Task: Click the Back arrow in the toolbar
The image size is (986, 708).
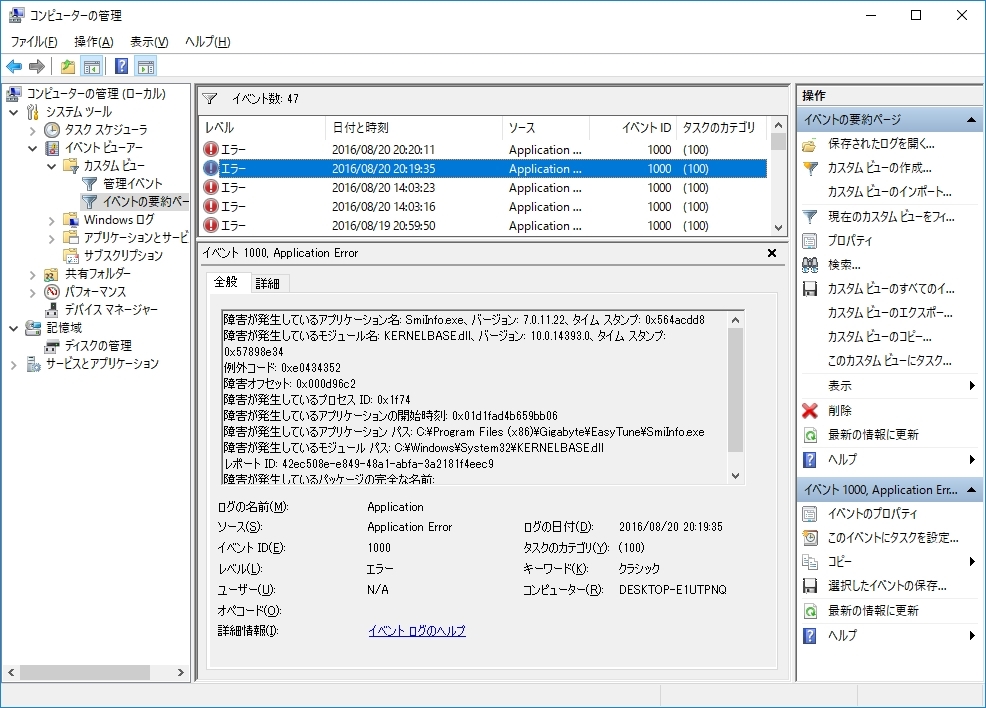Action: (x=14, y=67)
